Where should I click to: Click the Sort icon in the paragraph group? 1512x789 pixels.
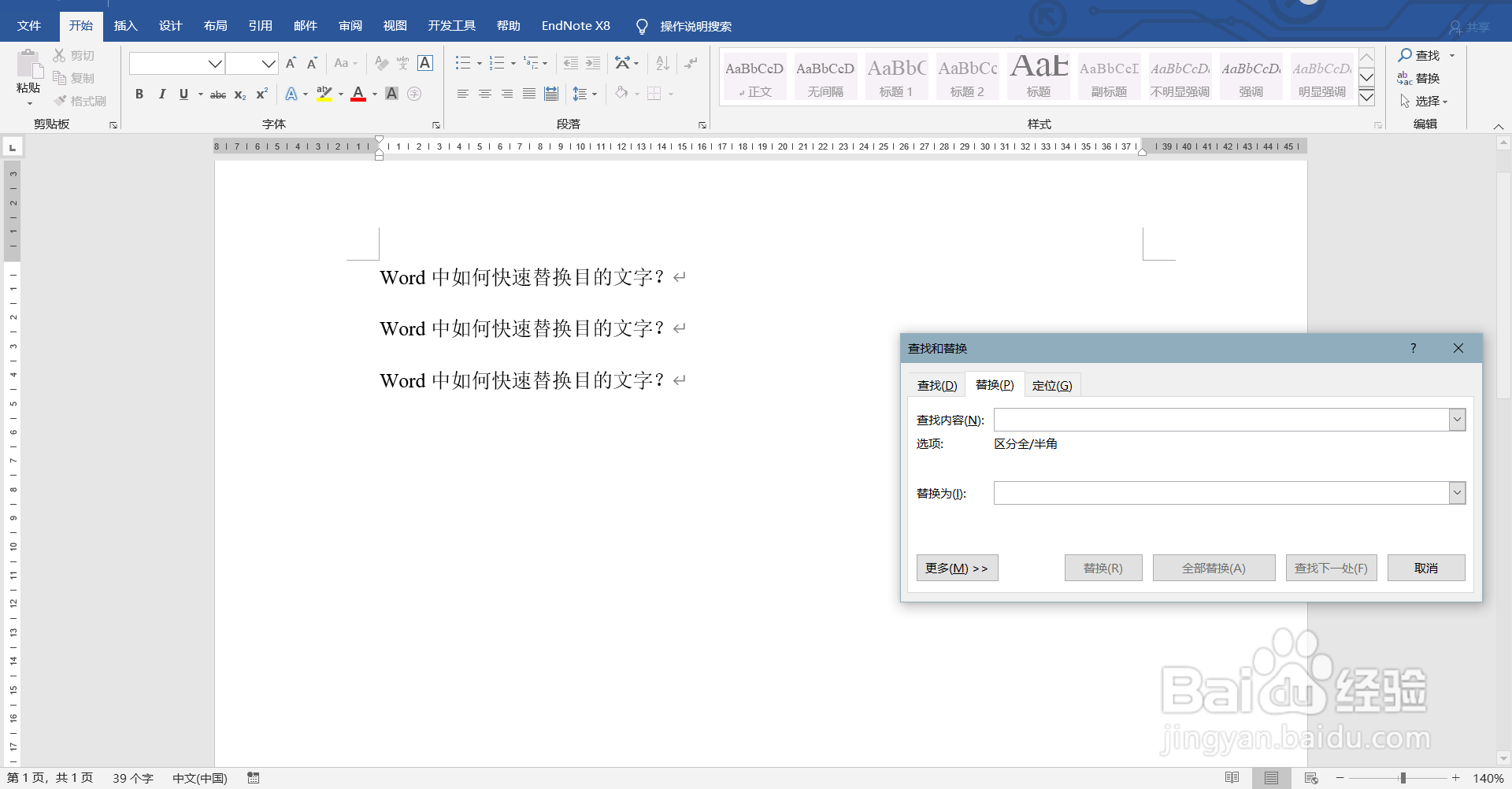(661, 63)
